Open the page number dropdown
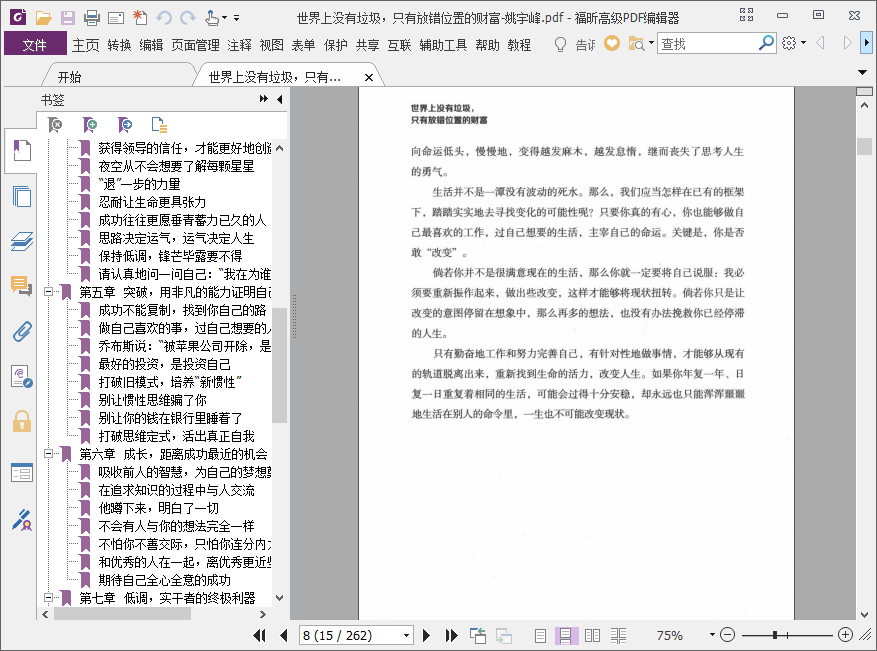The height and width of the screenshot is (651, 877). 406,635
